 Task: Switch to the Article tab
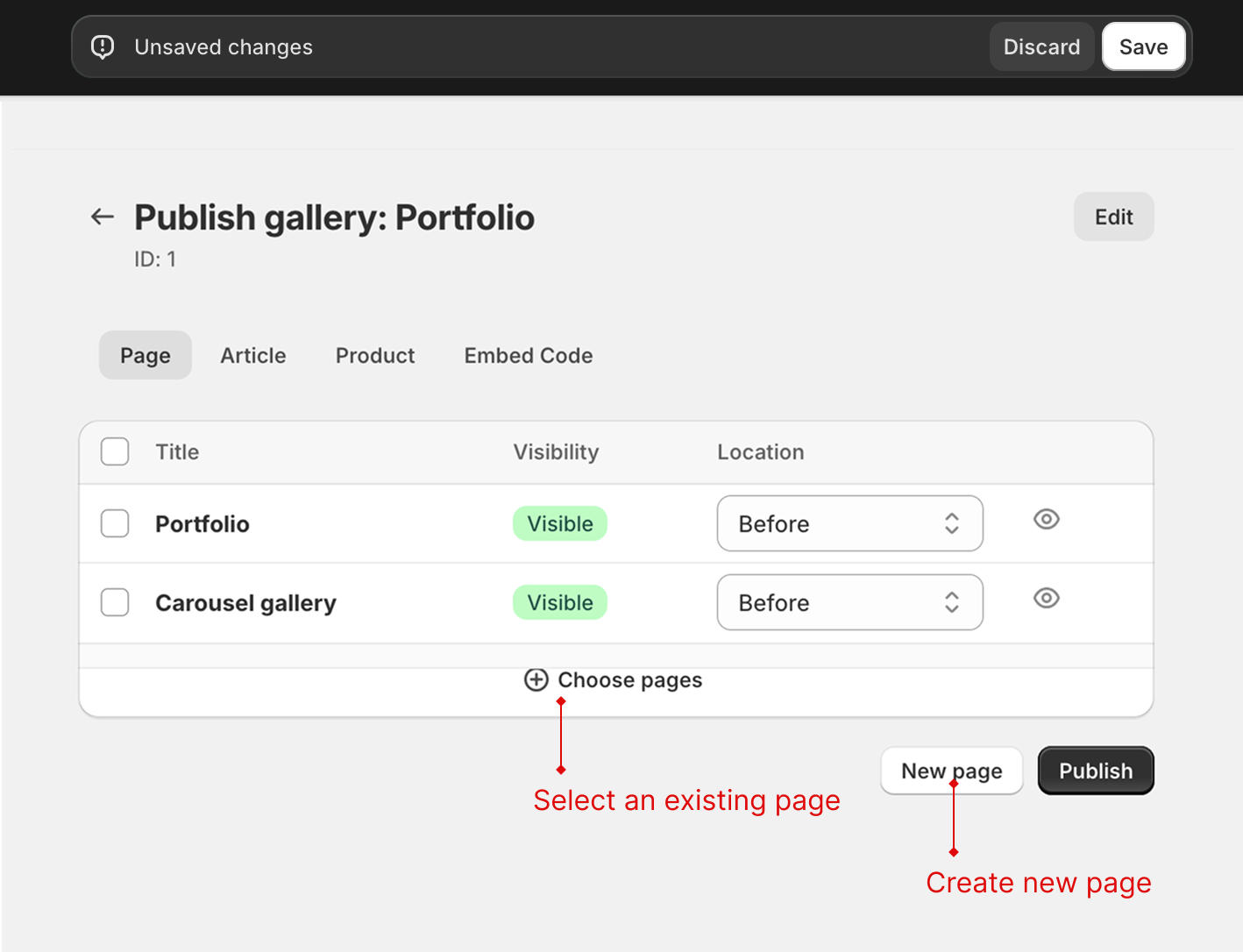pos(253,355)
